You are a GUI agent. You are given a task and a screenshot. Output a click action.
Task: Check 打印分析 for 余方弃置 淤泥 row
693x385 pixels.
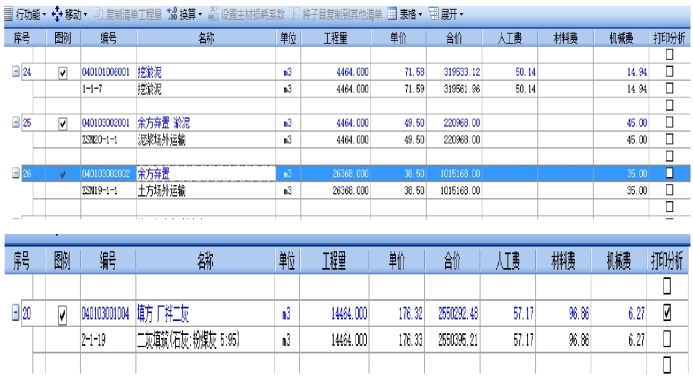(x=670, y=122)
